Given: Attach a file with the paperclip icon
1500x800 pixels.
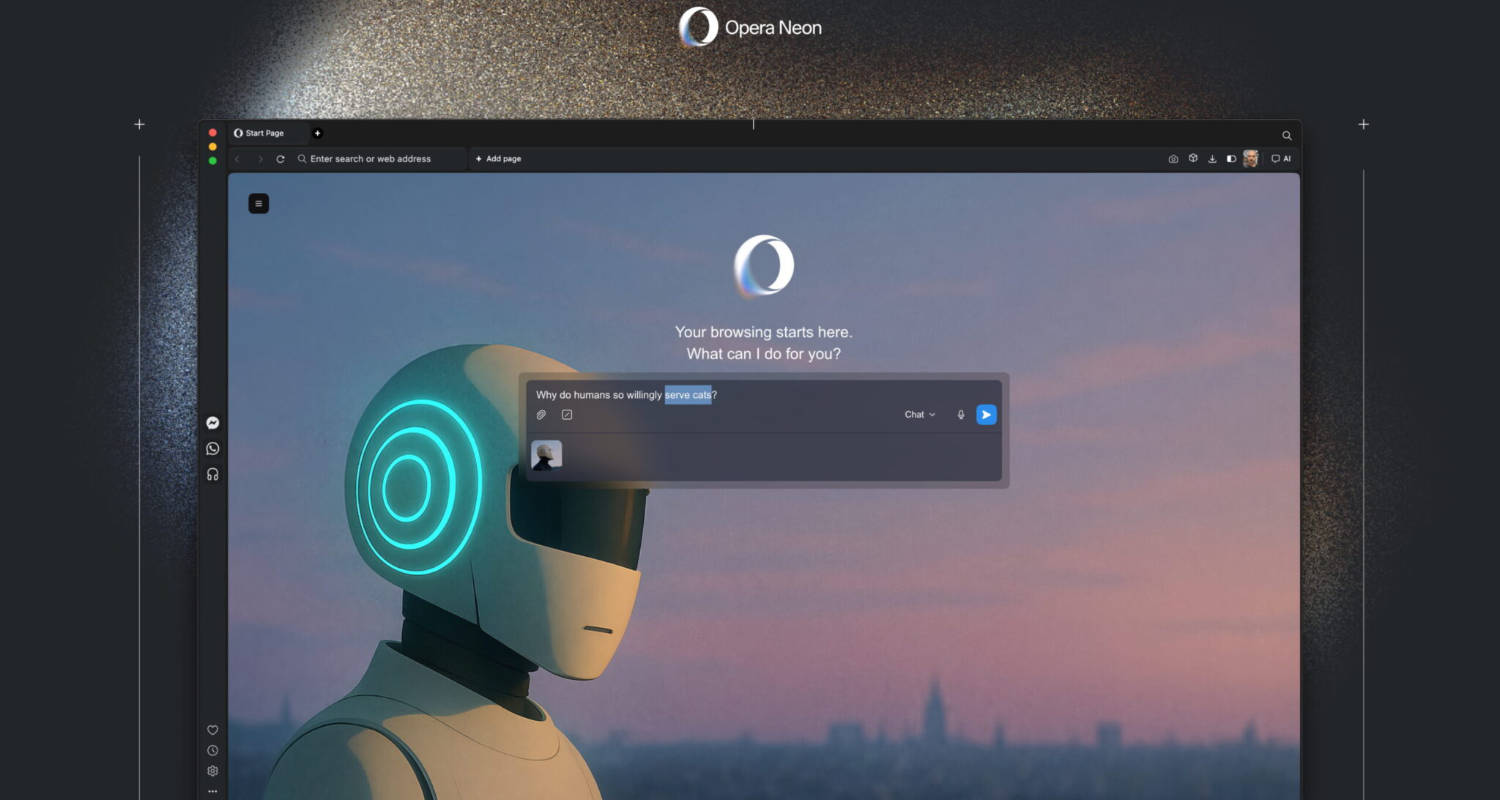Looking at the screenshot, I should click(541, 415).
